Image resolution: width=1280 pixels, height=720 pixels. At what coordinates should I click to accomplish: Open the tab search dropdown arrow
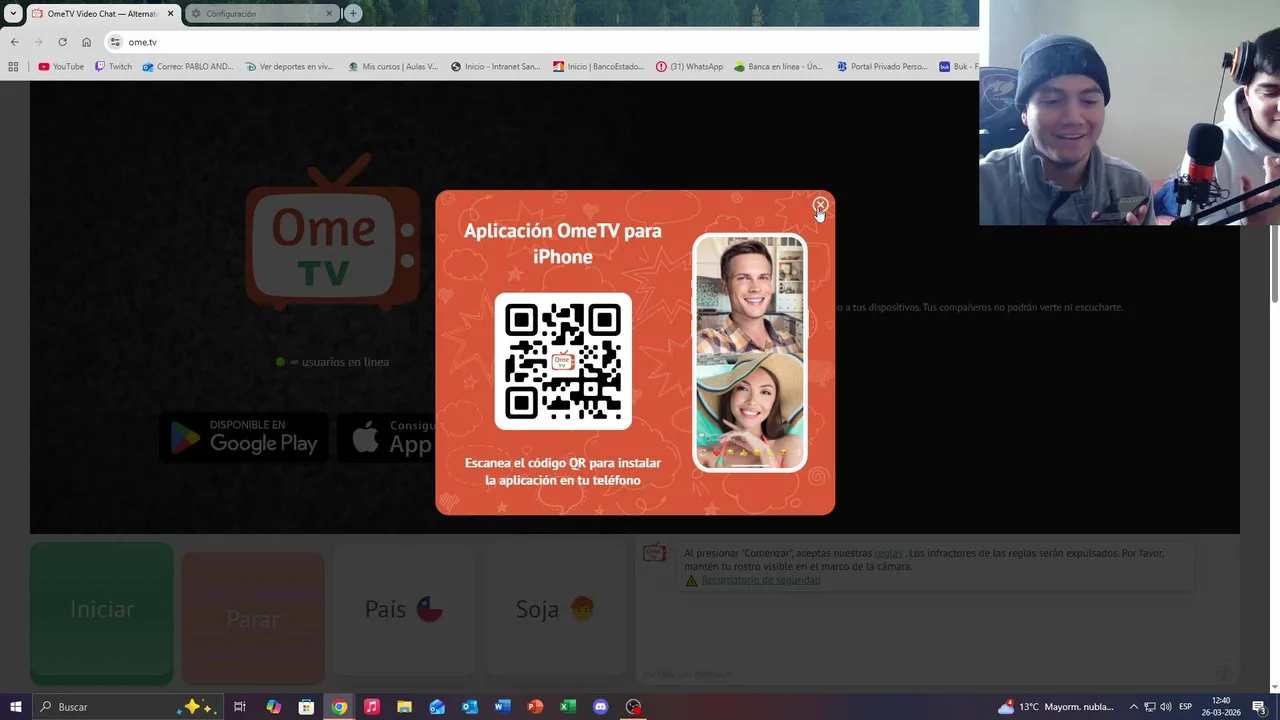(x=12, y=14)
